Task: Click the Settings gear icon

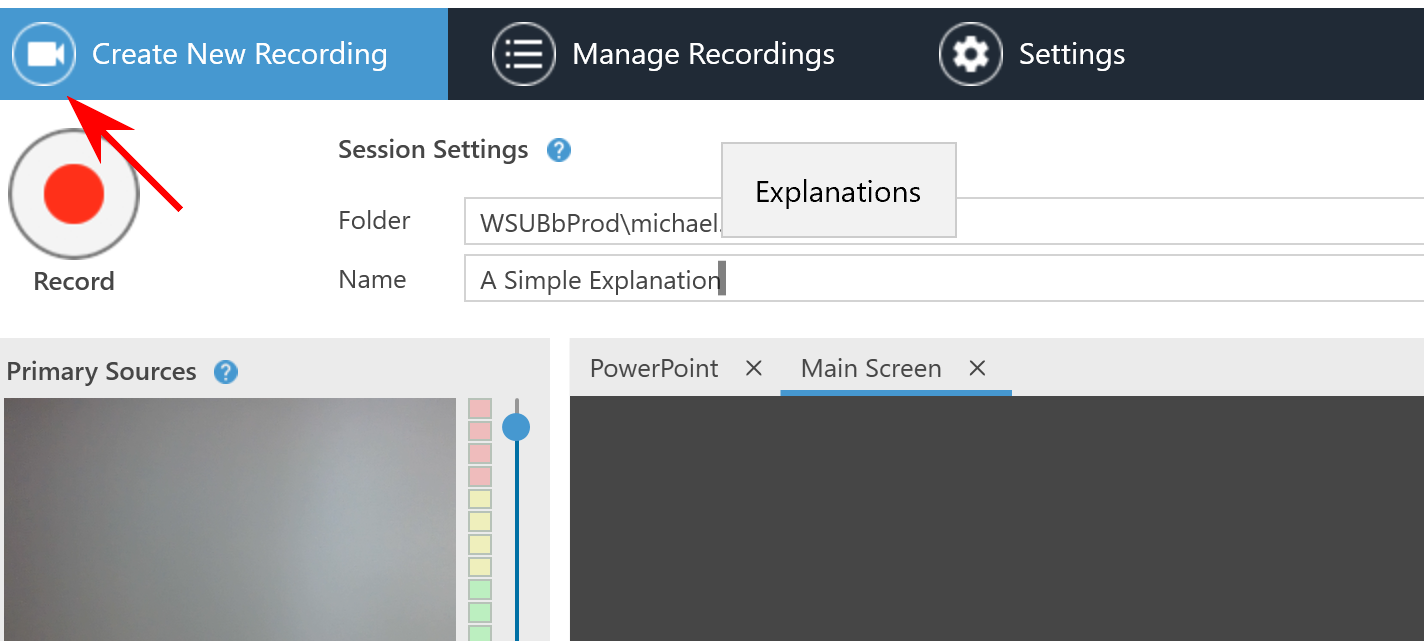Action: tap(970, 54)
